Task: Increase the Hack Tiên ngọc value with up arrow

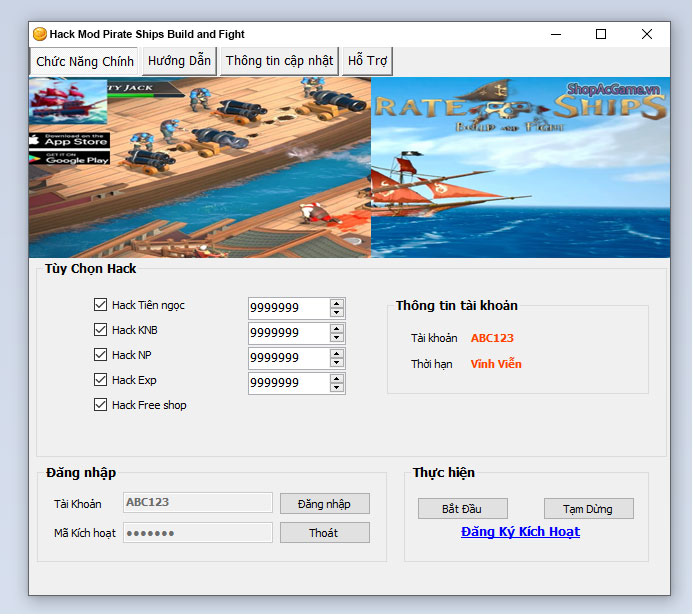Action: 337,304
